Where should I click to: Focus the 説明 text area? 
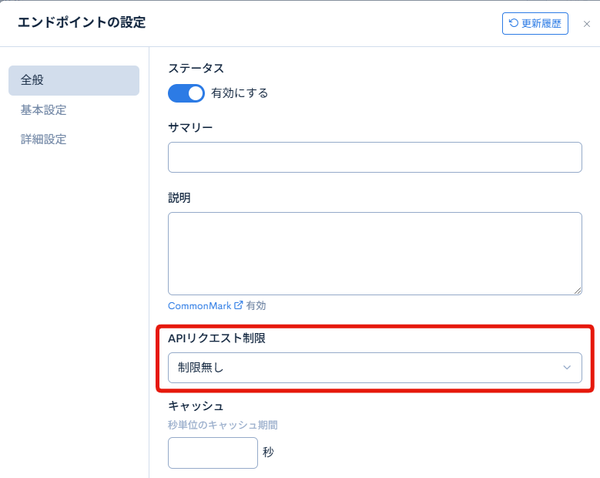click(x=375, y=253)
